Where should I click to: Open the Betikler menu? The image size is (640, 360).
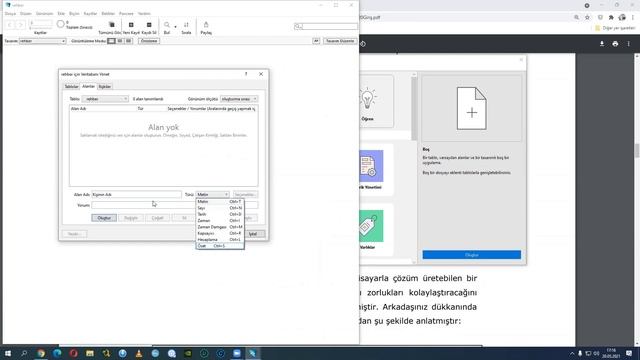[108, 13]
